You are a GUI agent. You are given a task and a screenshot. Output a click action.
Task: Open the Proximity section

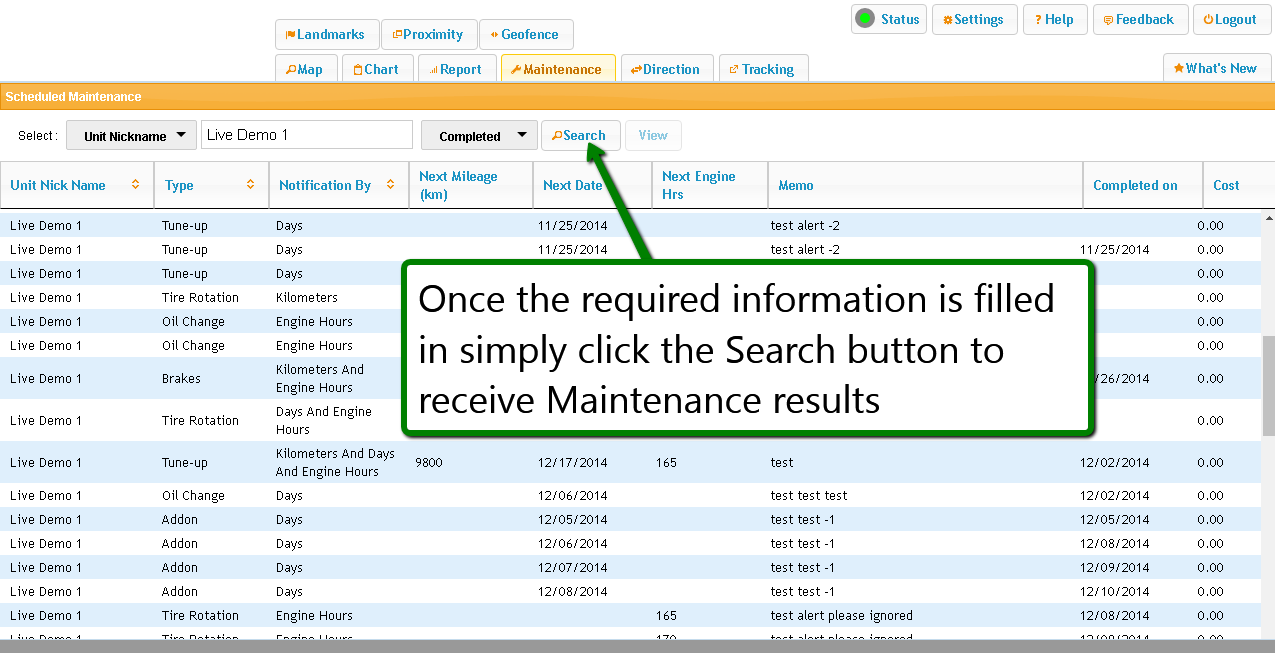click(427, 34)
